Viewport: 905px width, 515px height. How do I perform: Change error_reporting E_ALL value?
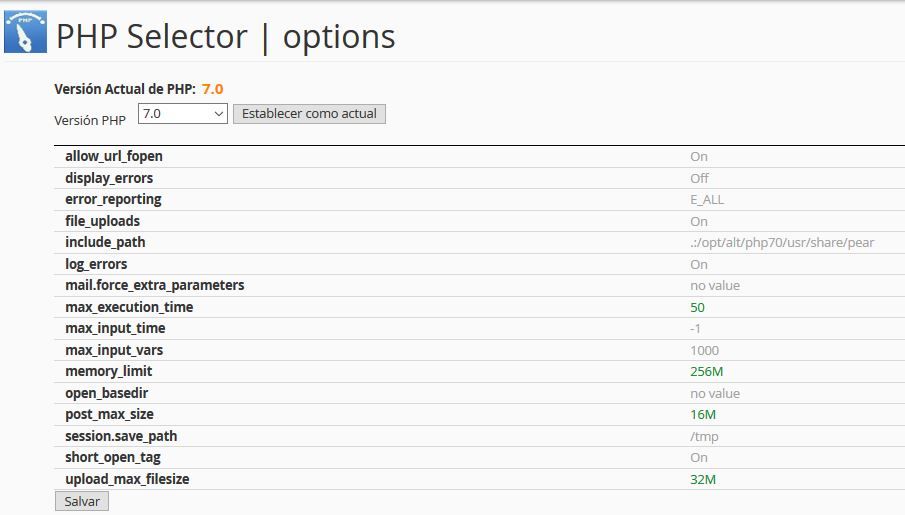tap(706, 200)
